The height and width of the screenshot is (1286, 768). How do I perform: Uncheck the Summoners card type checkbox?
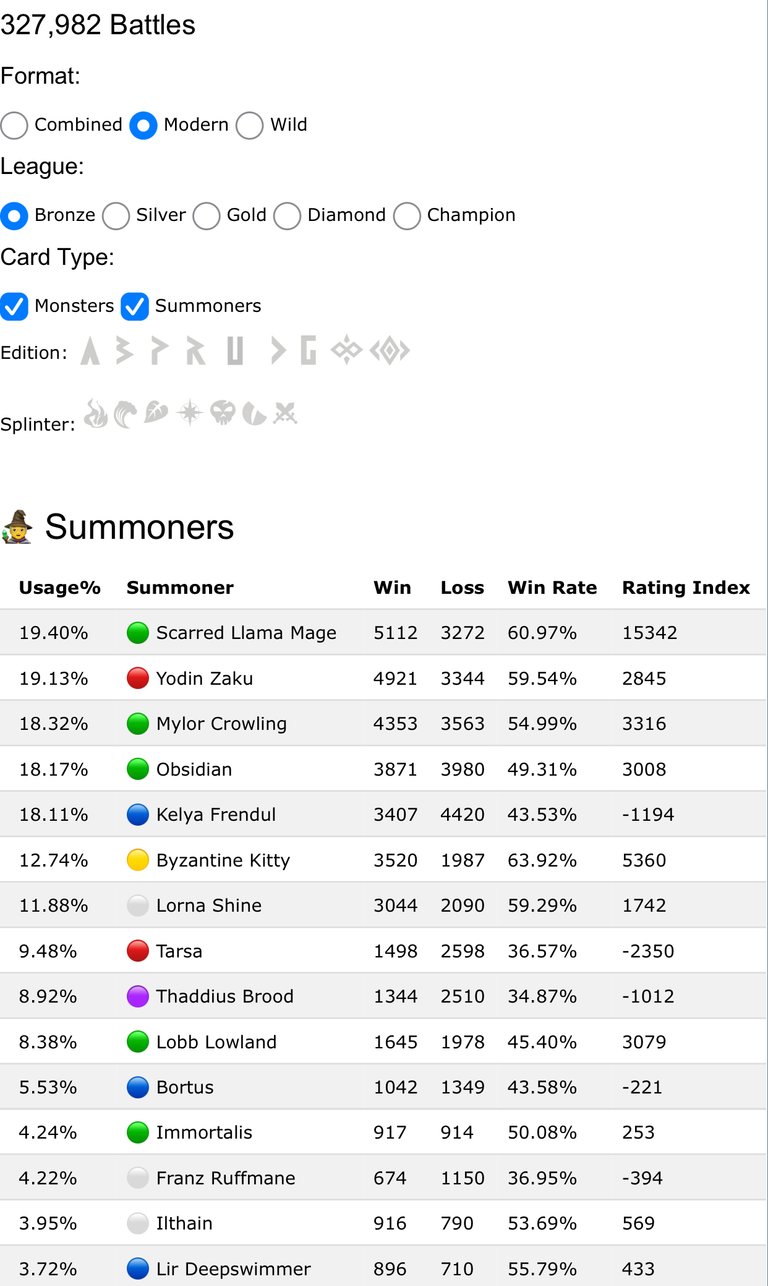(x=135, y=306)
